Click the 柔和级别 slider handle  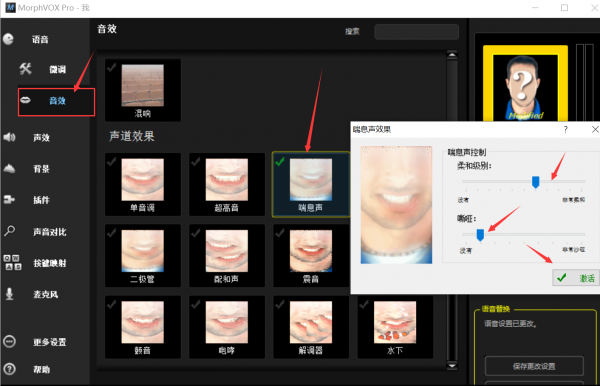[x=536, y=182]
